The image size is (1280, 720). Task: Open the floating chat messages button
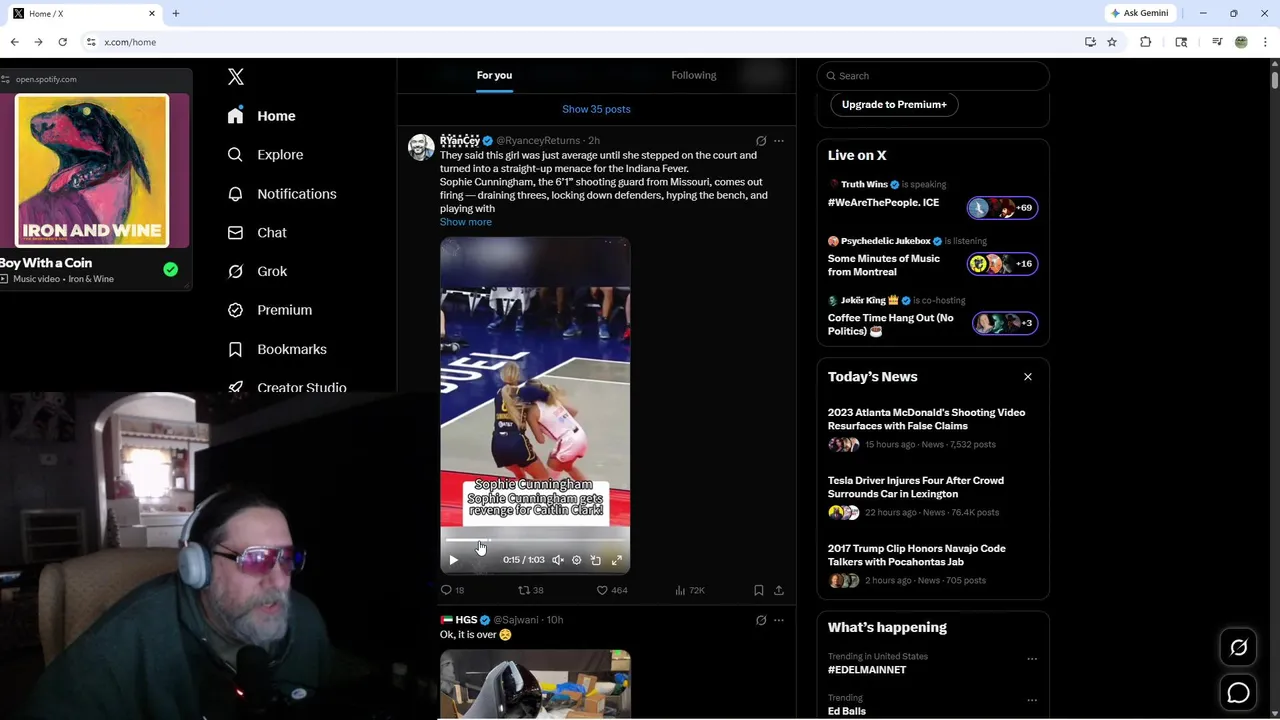point(1238,693)
